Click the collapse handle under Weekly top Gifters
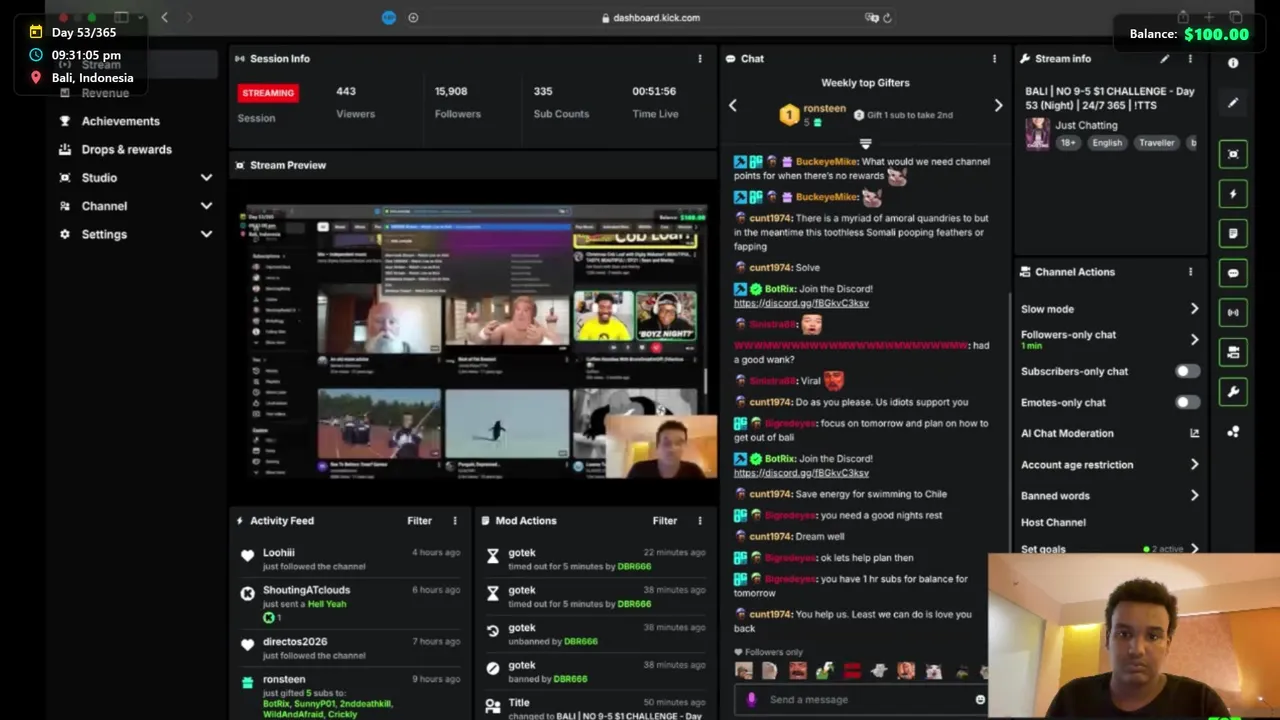 tap(865, 144)
